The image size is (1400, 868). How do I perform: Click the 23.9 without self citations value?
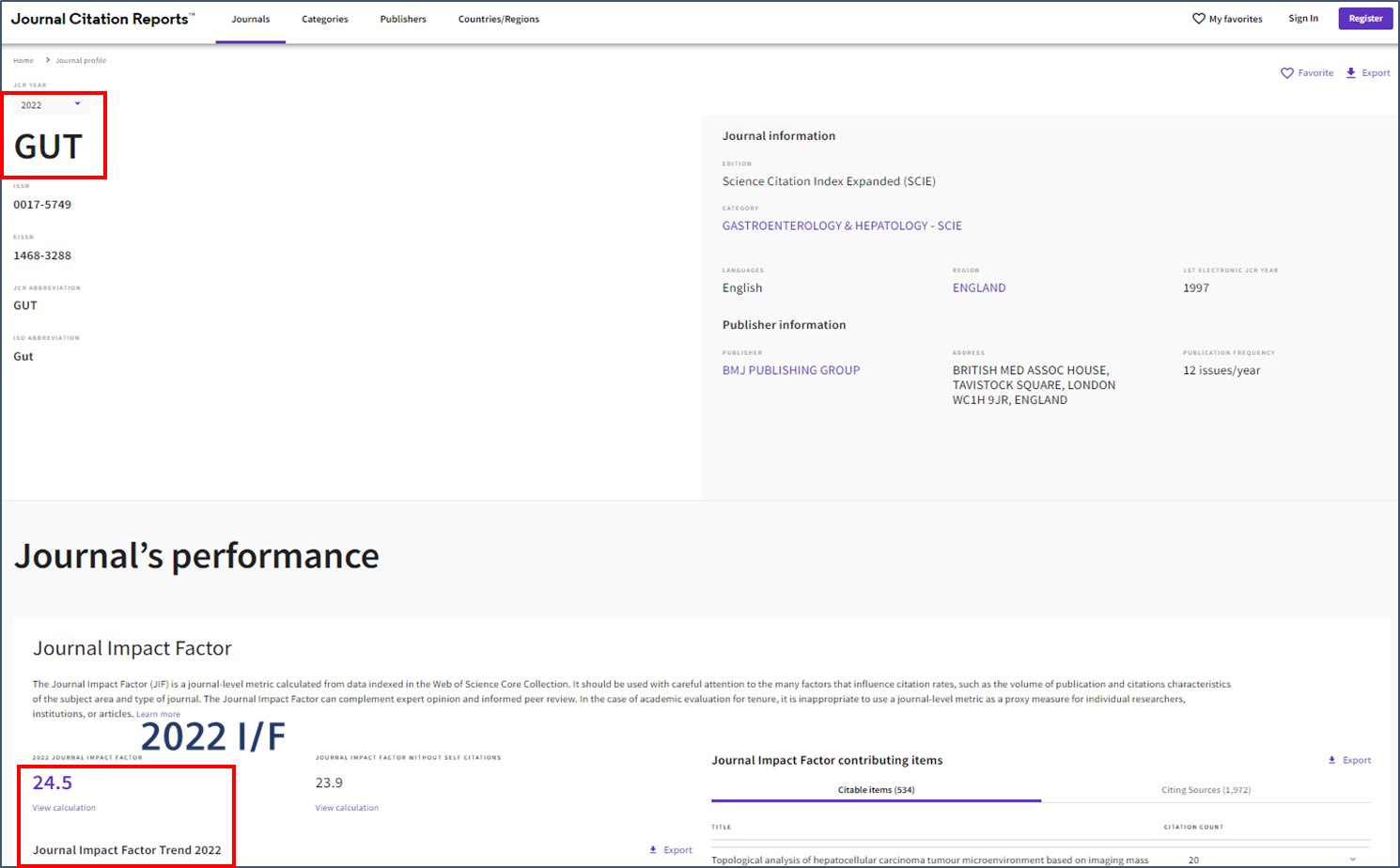click(x=329, y=783)
